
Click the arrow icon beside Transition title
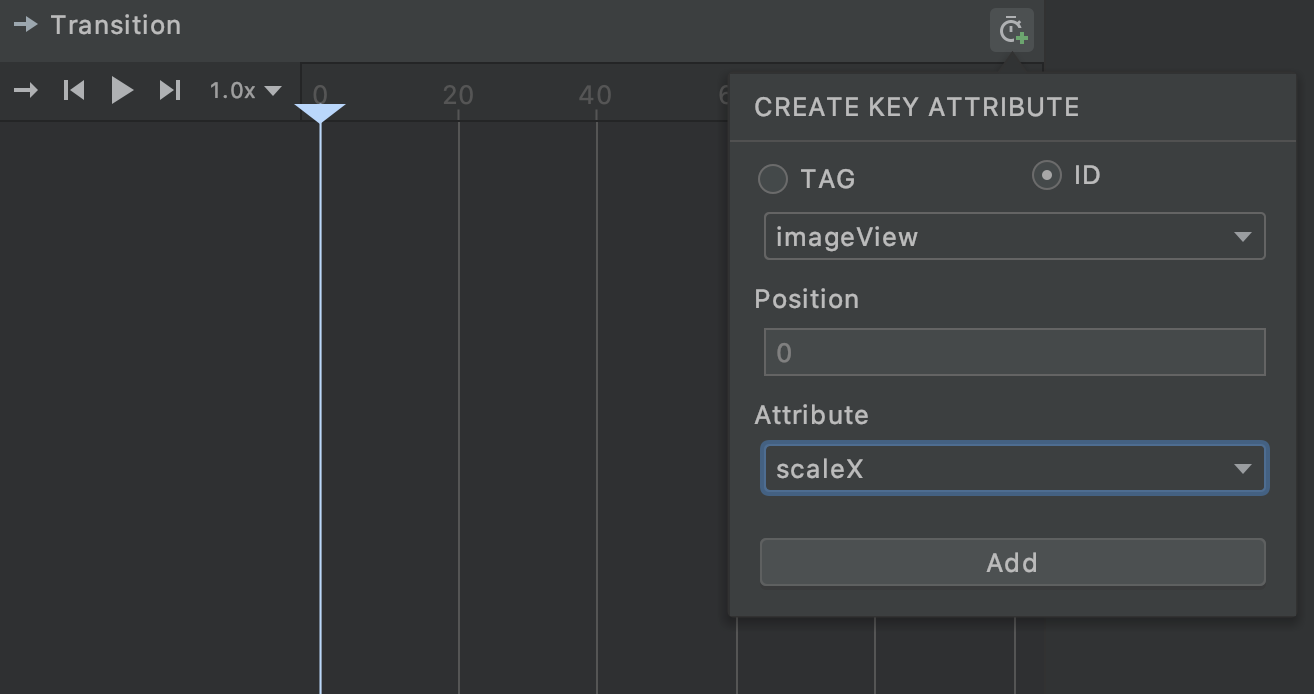click(25, 25)
